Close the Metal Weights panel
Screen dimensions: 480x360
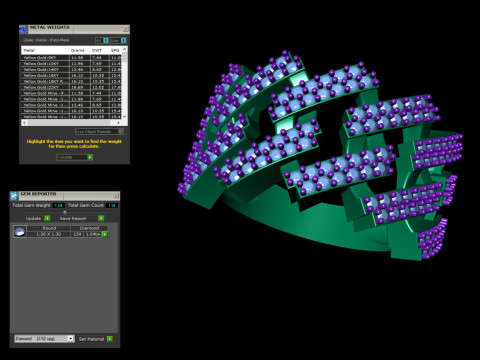coord(126,29)
